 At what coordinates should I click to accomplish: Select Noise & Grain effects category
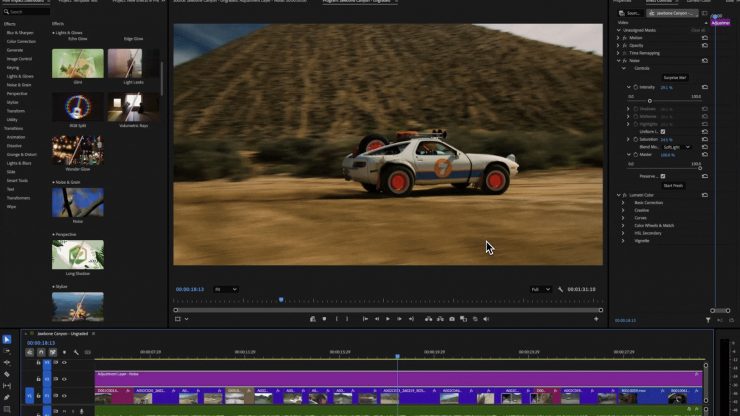tap(19, 85)
